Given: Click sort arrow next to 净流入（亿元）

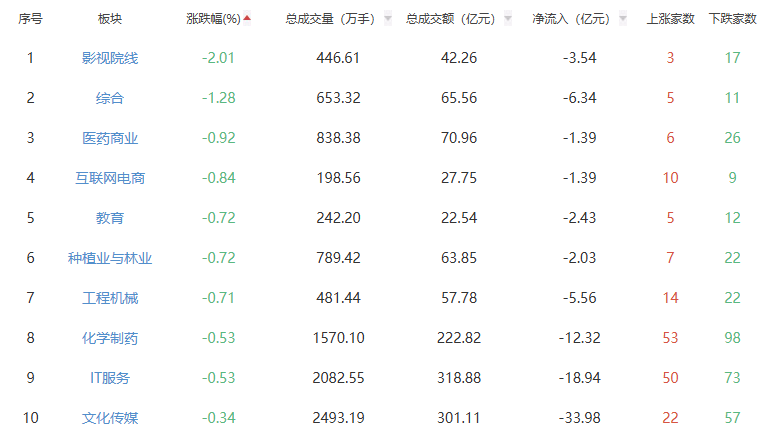Looking at the screenshot, I should pos(624,19).
